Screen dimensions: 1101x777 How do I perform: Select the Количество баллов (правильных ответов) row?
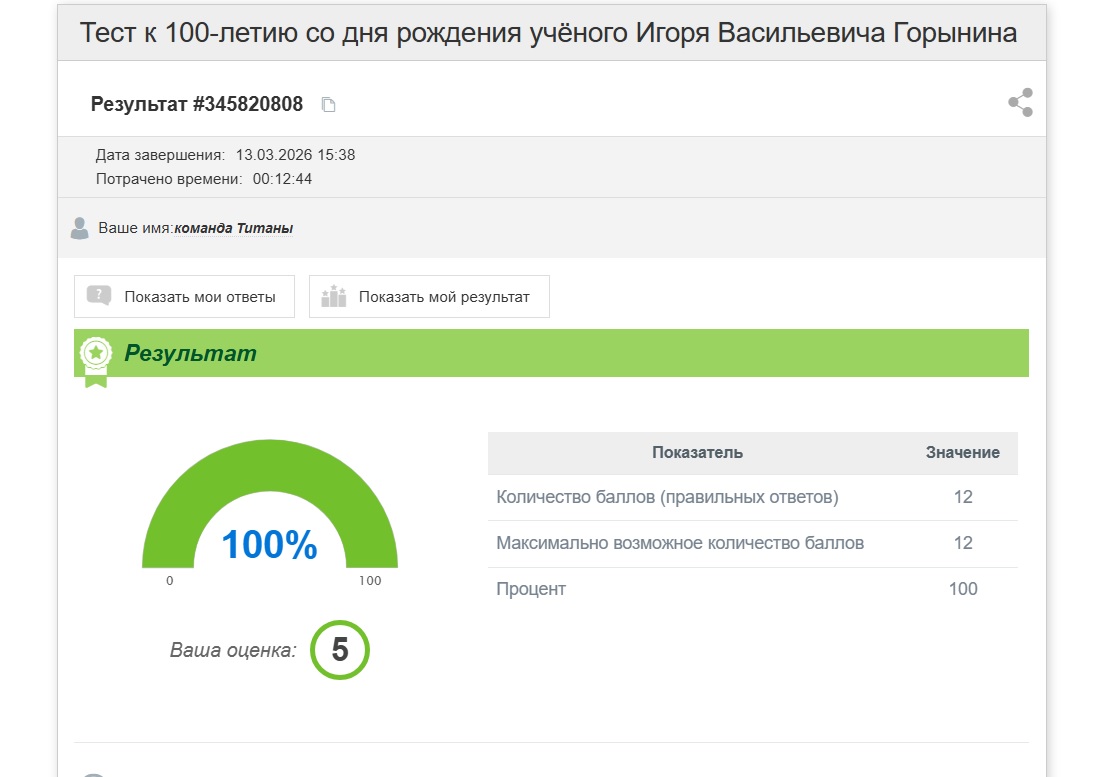(x=667, y=497)
